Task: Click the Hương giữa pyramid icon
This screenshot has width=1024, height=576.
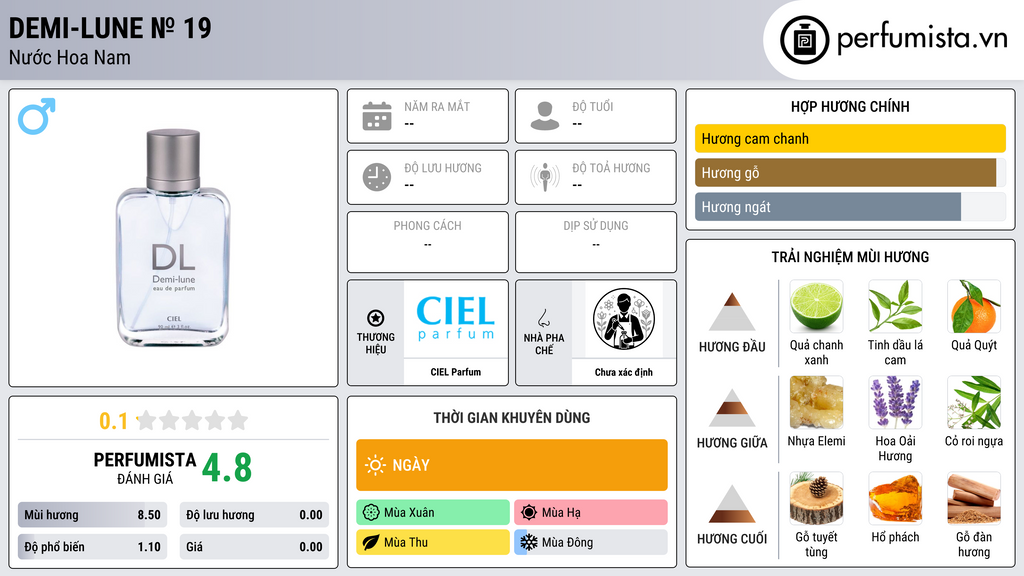Action: click(732, 408)
